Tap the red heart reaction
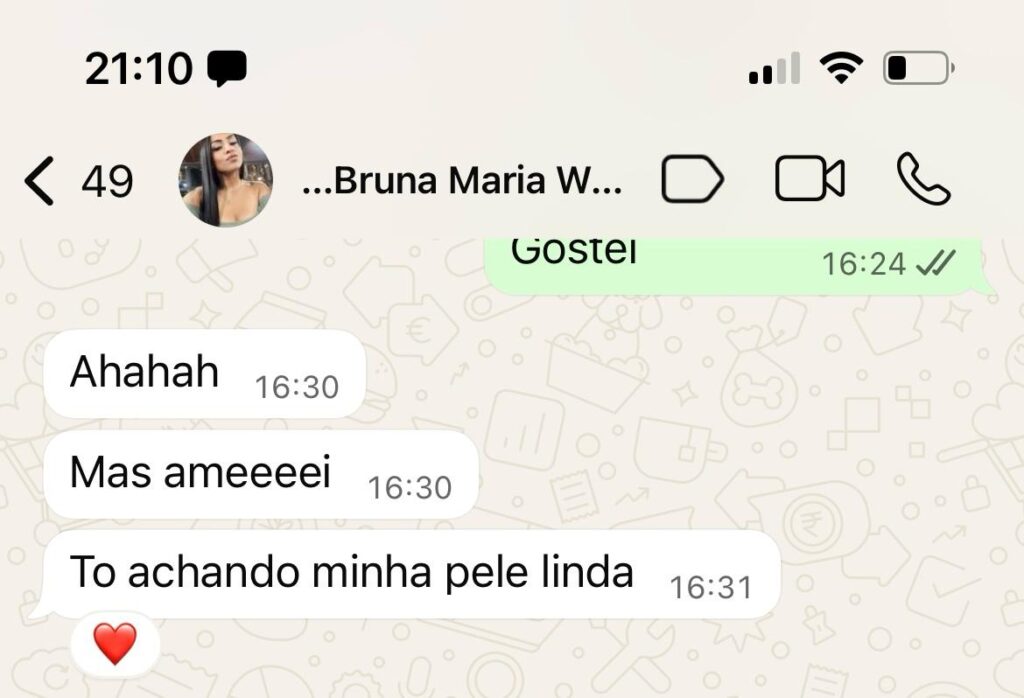Viewport: 1024px width, 698px height. click(x=115, y=644)
